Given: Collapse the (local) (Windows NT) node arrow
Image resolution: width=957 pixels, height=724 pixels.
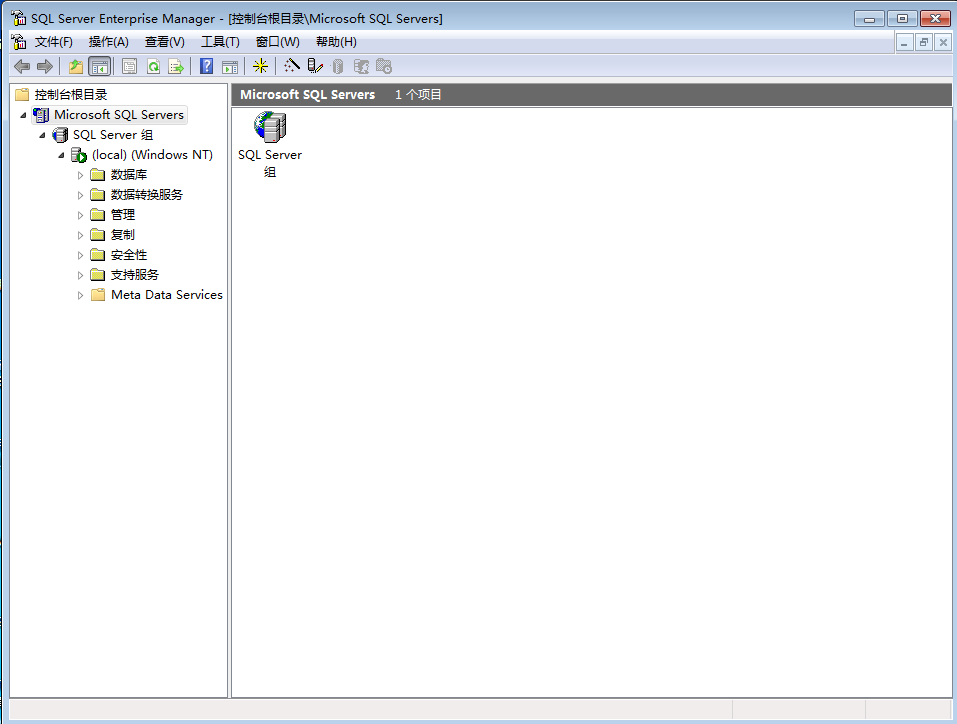Looking at the screenshot, I should click(61, 155).
